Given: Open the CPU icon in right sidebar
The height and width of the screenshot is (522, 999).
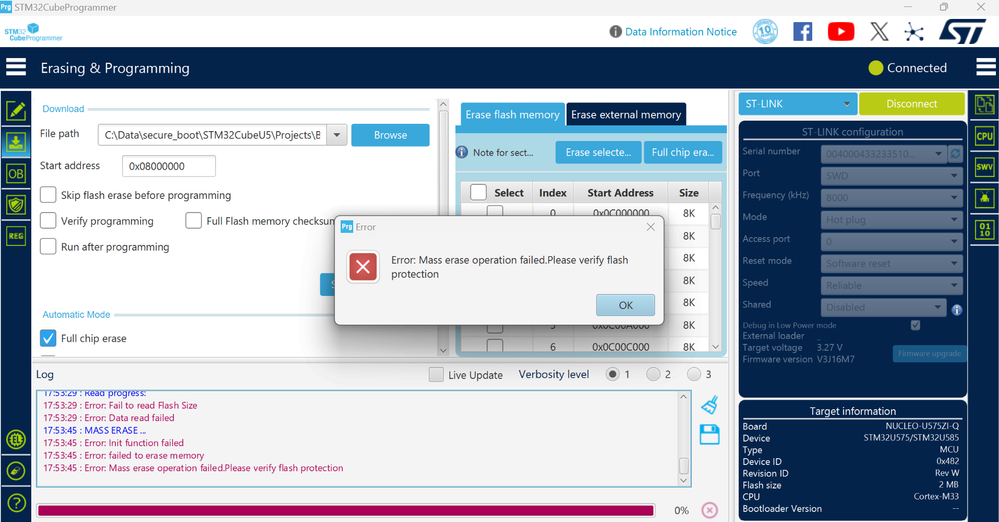Looking at the screenshot, I should point(985,136).
